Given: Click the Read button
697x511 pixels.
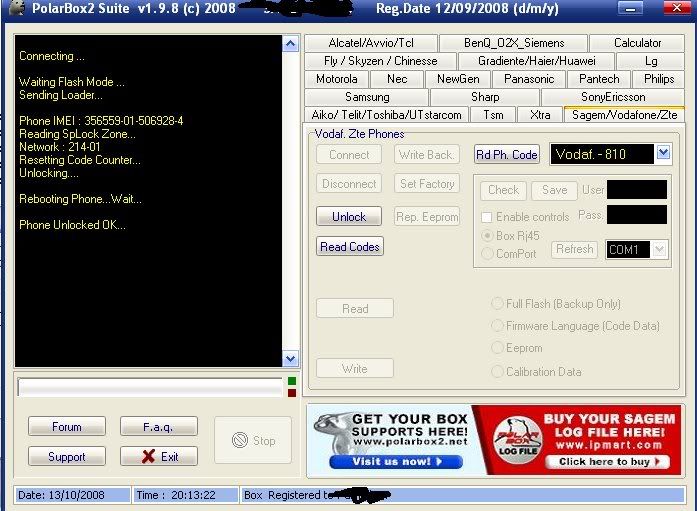Looking at the screenshot, I should point(355,308).
